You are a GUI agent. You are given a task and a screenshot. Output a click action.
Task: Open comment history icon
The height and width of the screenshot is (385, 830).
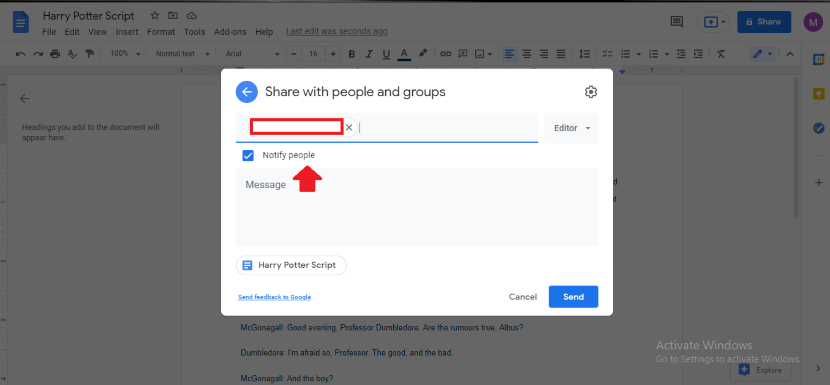tap(676, 22)
